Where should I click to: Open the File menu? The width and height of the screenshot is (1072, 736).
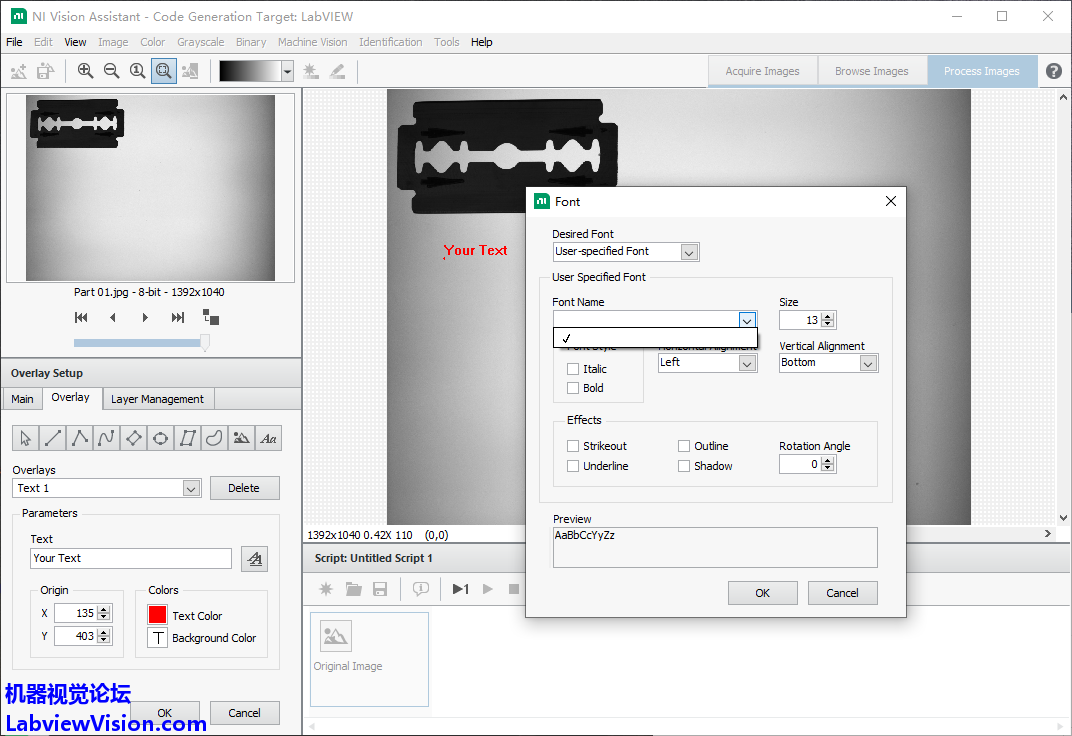[14, 42]
